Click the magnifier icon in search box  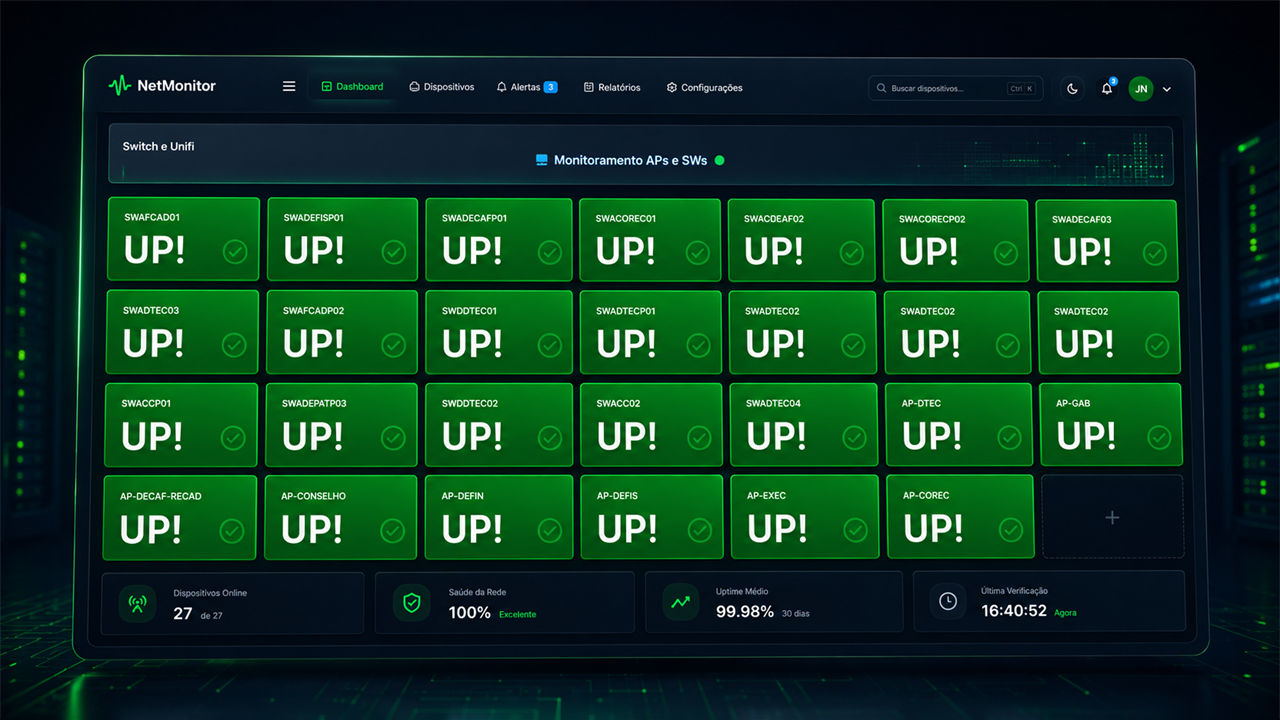881,88
